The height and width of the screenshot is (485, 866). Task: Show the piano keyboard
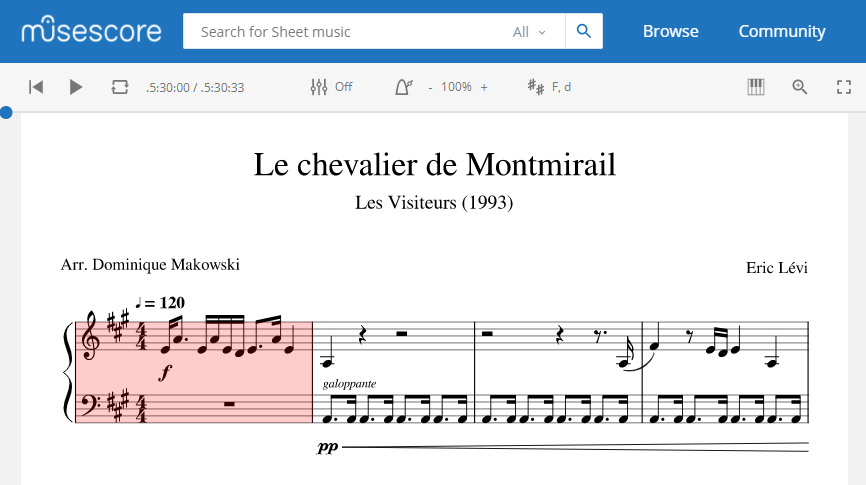[756, 87]
